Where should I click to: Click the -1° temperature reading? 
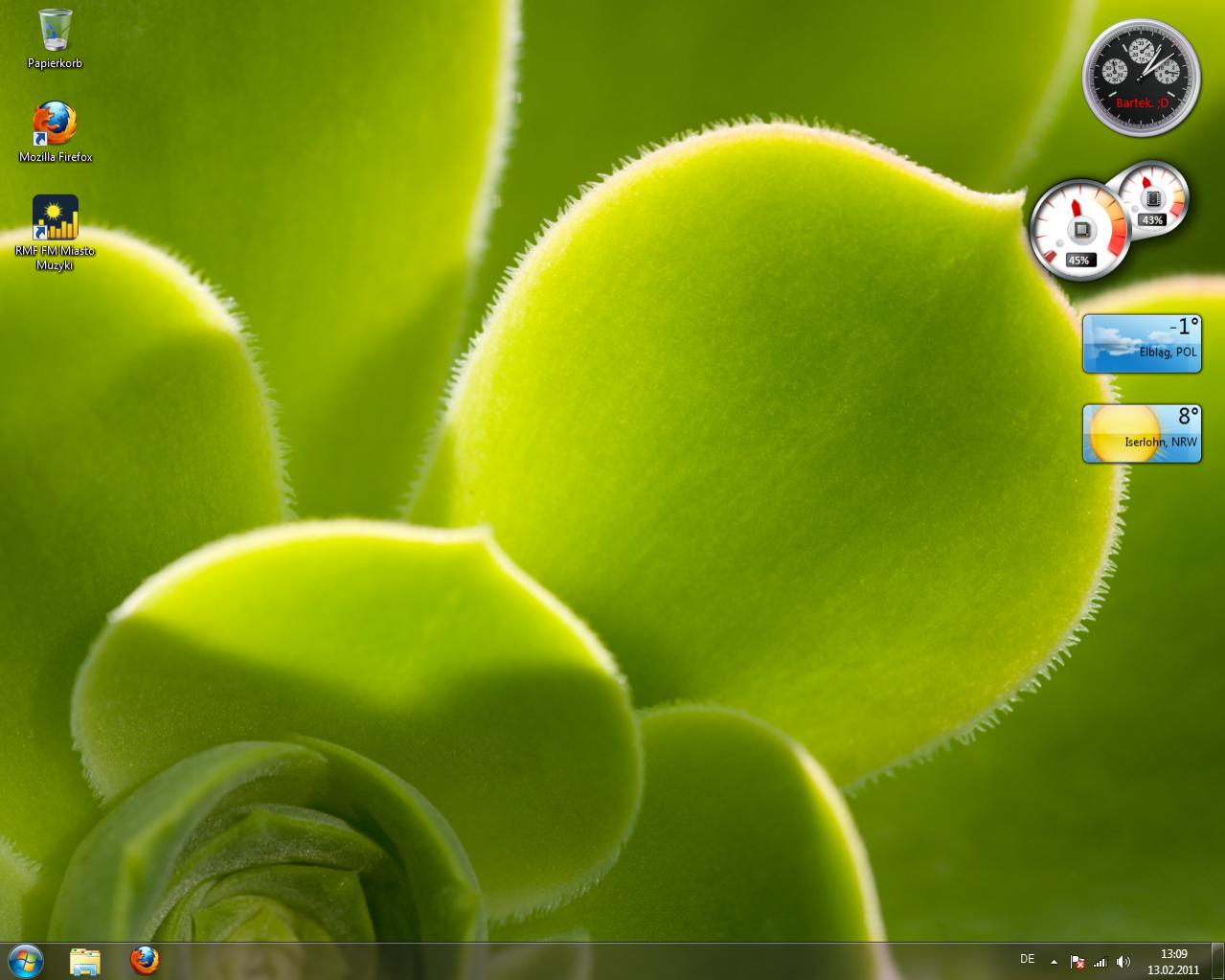tap(1184, 327)
